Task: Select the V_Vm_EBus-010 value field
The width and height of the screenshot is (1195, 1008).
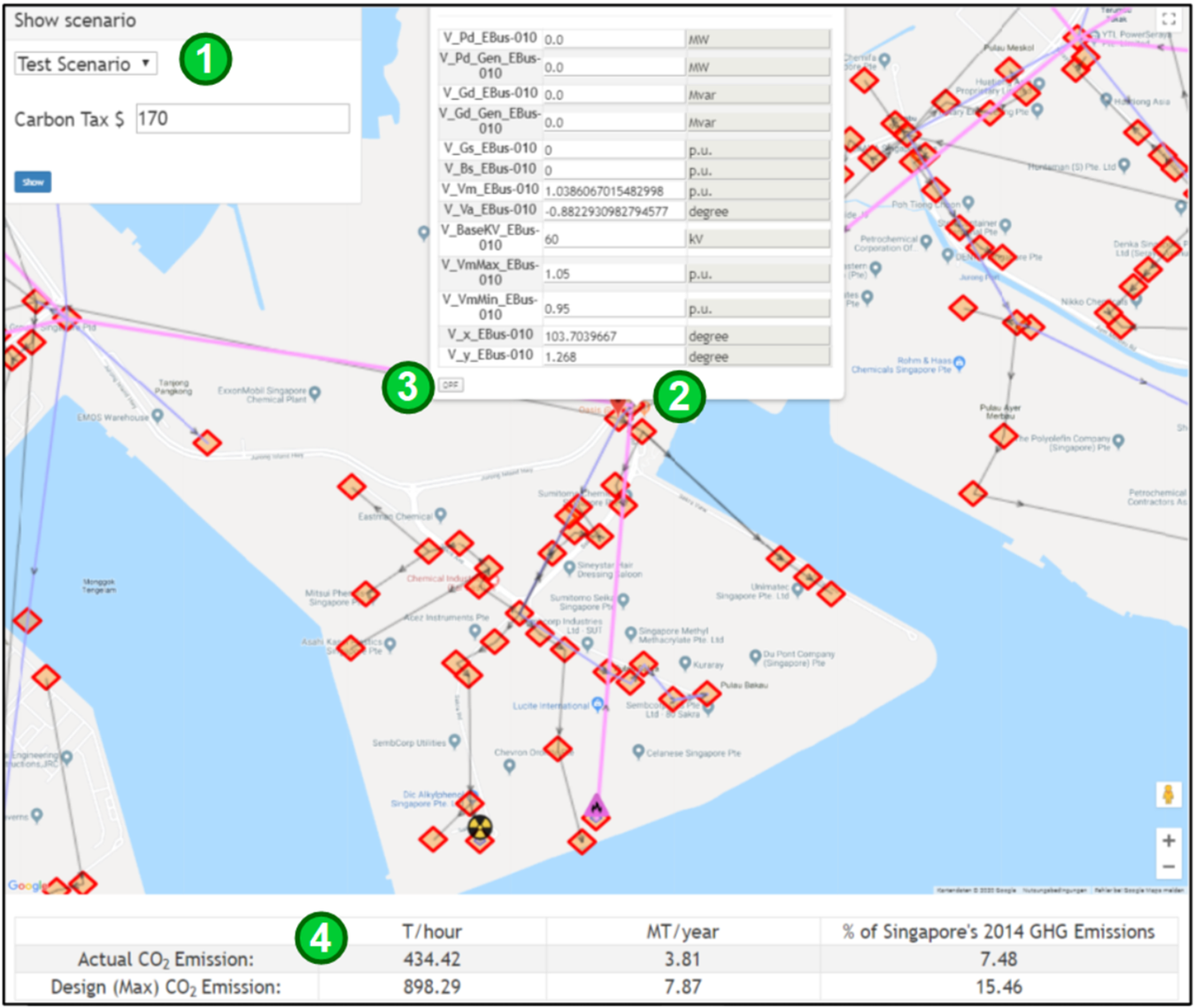Action: (612, 189)
